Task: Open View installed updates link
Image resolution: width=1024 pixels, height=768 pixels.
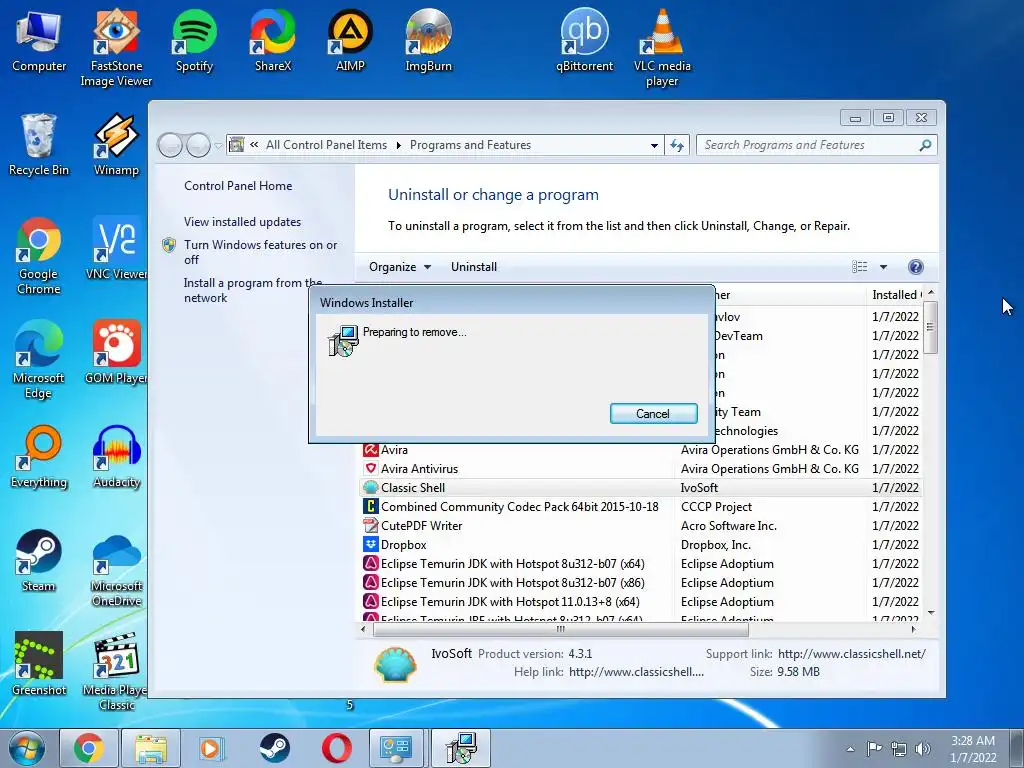Action: (242, 221)
